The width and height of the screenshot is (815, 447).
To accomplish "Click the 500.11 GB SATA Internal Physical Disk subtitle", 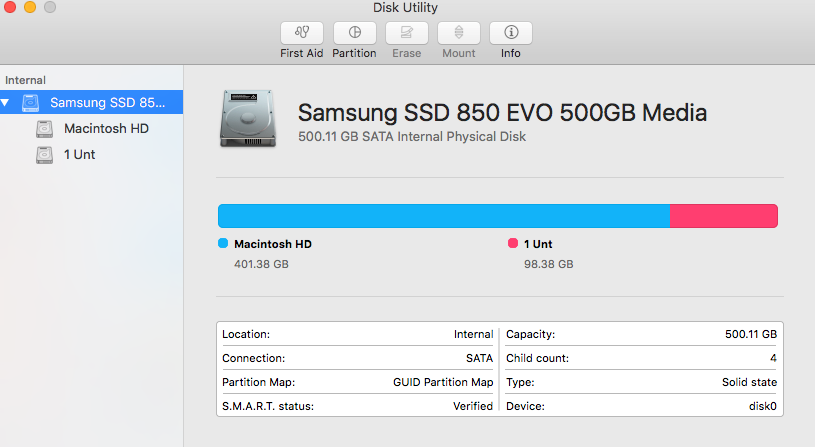I will [x=412, y=137].
